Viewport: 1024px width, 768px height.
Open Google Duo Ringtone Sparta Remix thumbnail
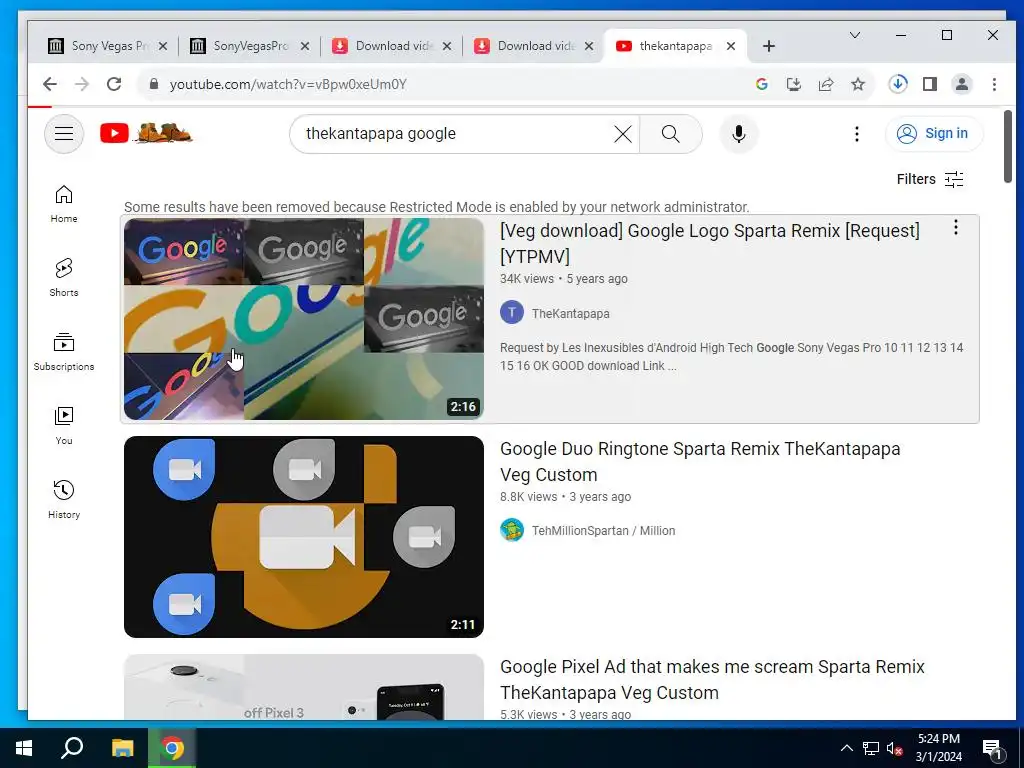click(x=304, y=537)
